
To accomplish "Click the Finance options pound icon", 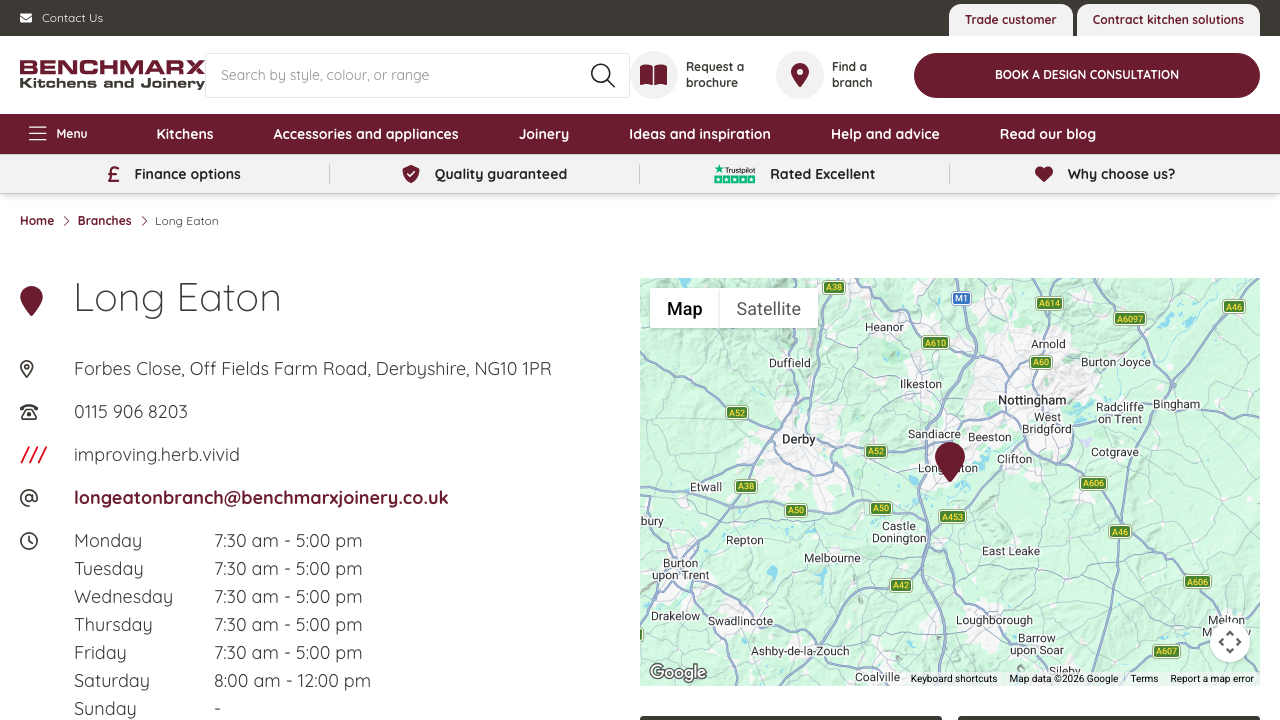I will coord(112,174).
